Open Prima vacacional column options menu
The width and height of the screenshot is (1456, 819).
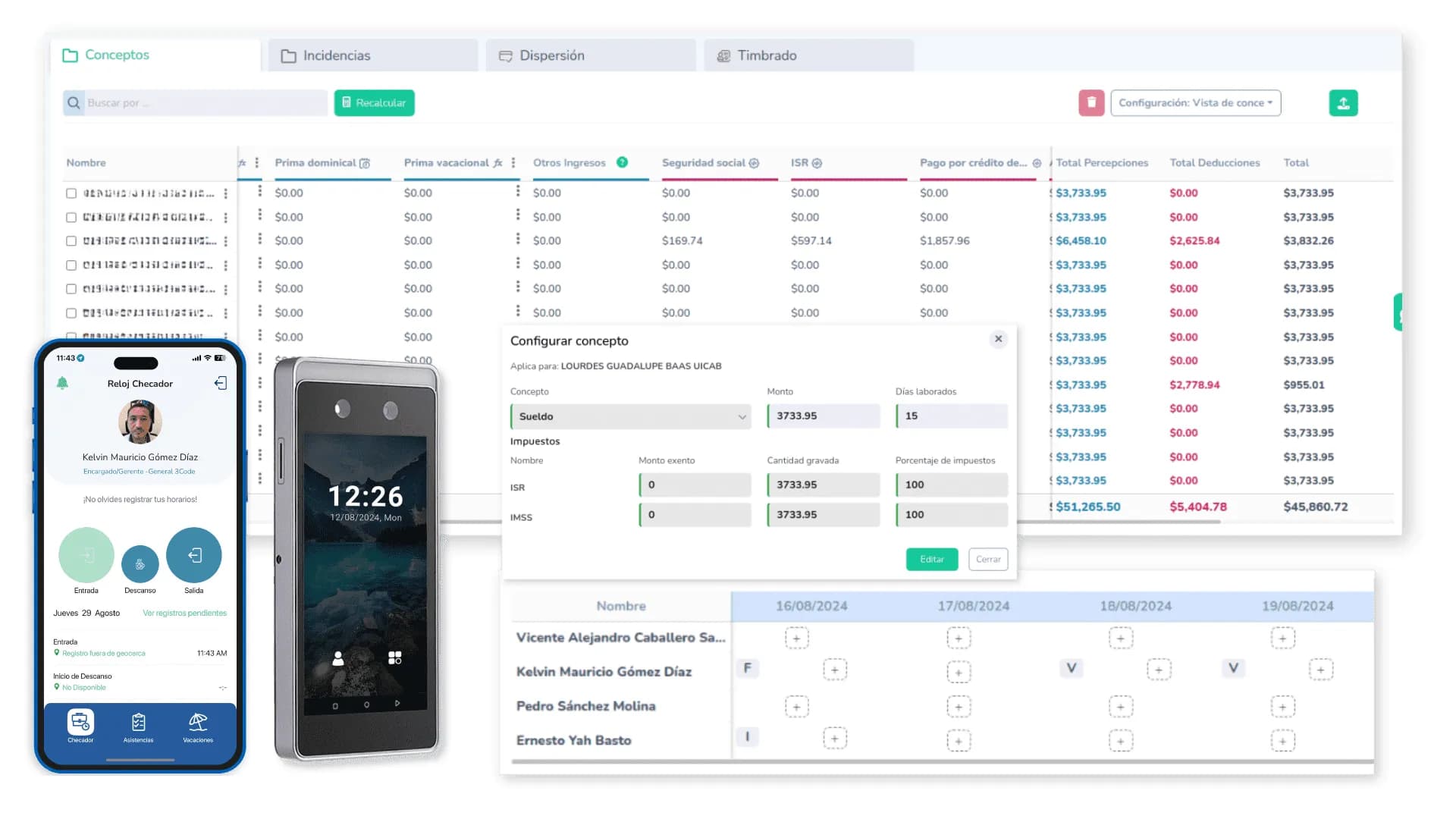pos(513,162)
